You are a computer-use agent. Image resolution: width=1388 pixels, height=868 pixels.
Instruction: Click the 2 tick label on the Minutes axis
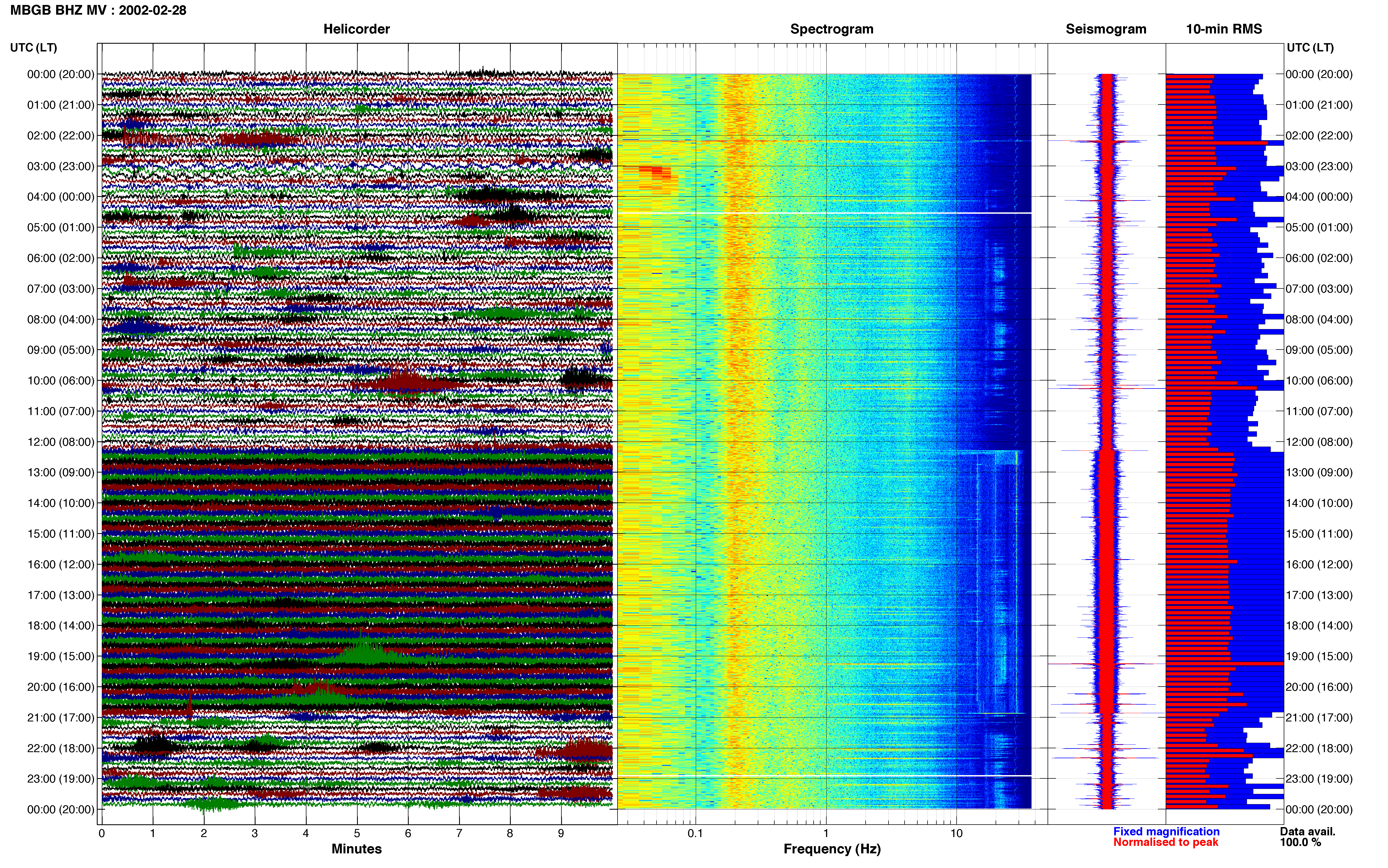(x=204, y=833)
